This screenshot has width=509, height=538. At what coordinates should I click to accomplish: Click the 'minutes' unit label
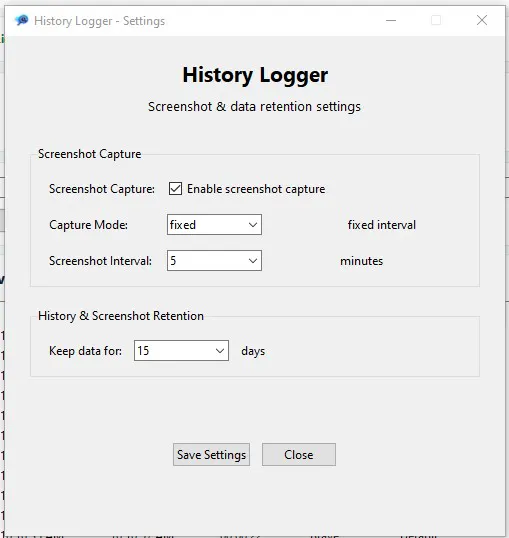(361, 261)
